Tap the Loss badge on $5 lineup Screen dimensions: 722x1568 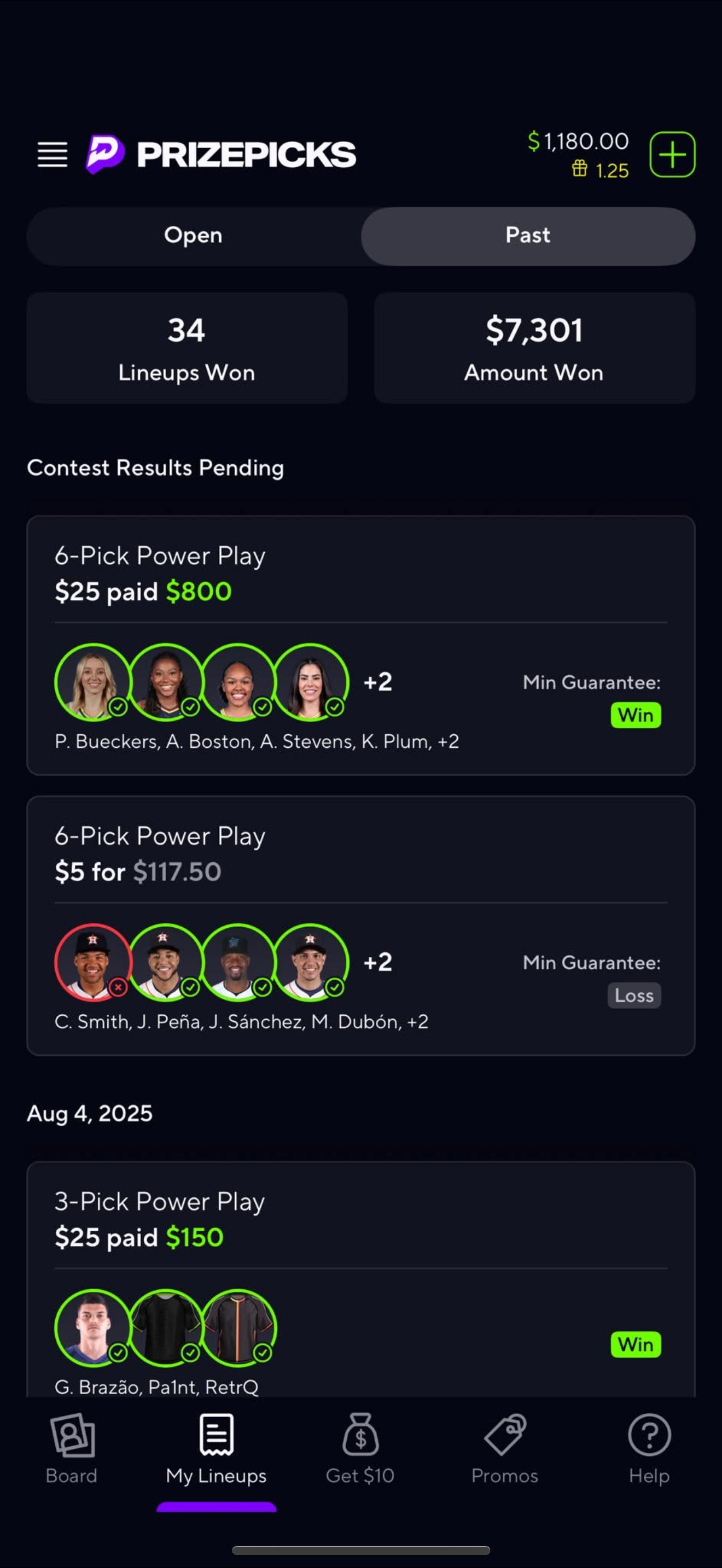pos(634,996)
